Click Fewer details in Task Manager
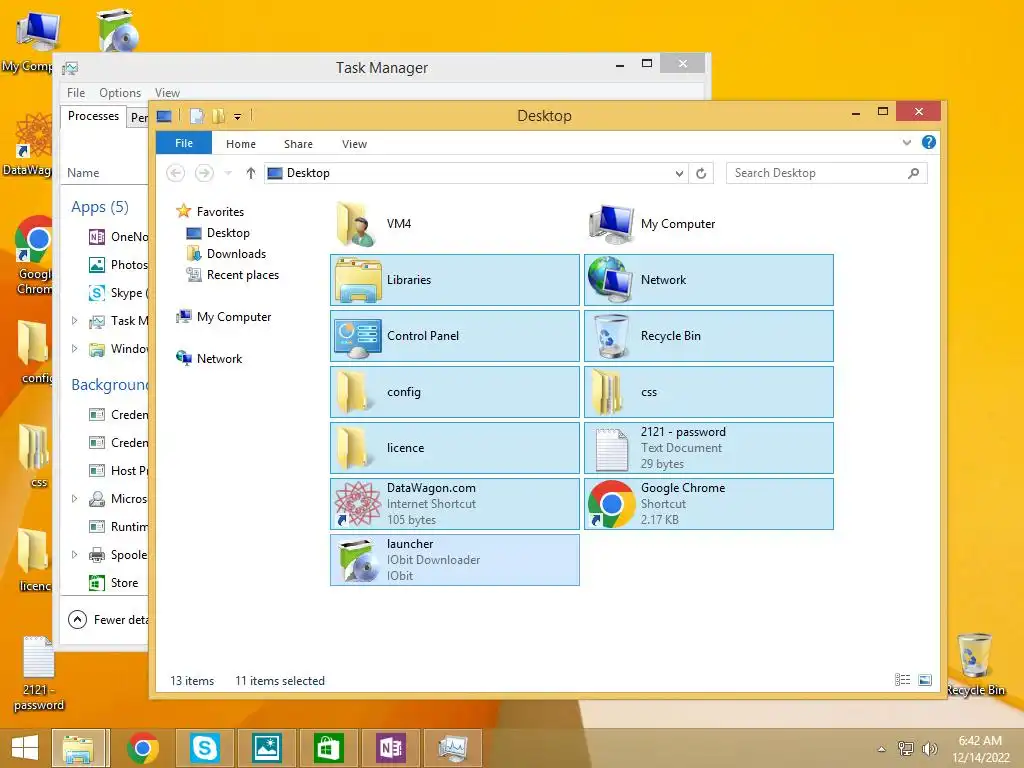Viewport: 1024px width, 768px height. pyautogui.click(x=108, y=620)
